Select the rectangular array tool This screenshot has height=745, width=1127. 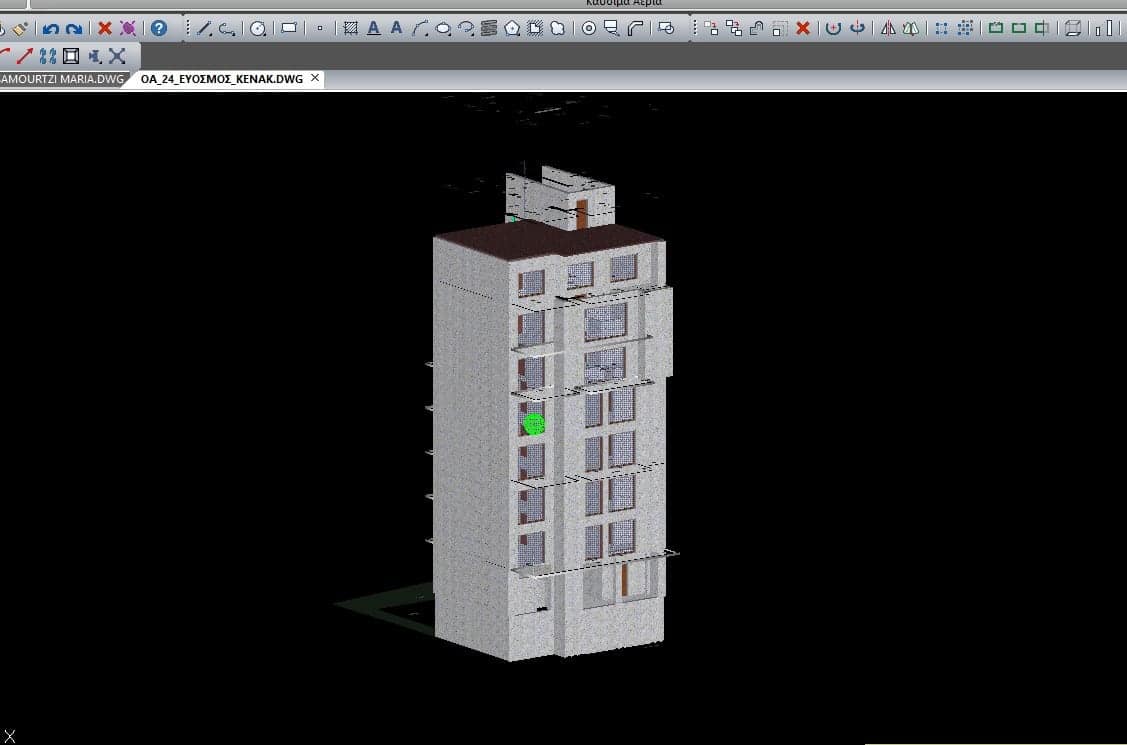tap(941, 28)
